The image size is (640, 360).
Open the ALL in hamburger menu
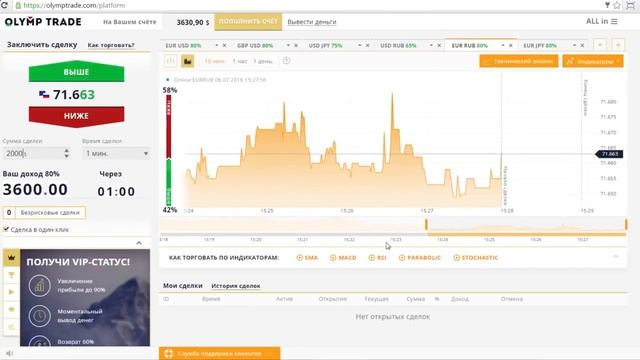(602, 21)
